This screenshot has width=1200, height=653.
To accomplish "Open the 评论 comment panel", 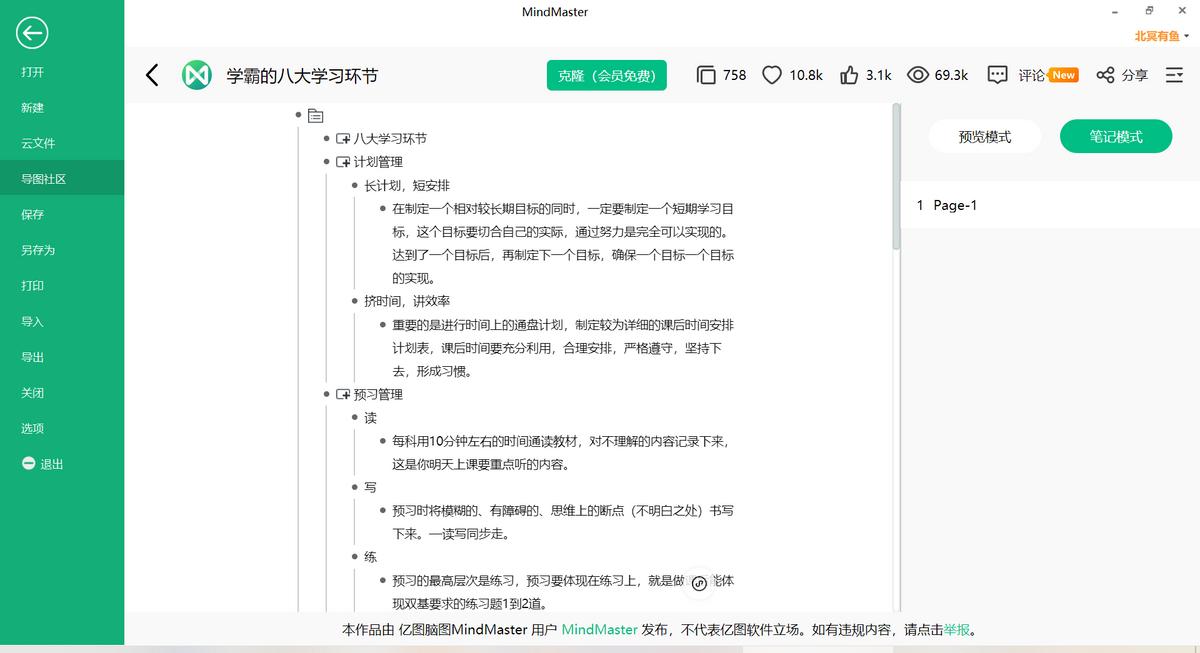I will 1022,74.
